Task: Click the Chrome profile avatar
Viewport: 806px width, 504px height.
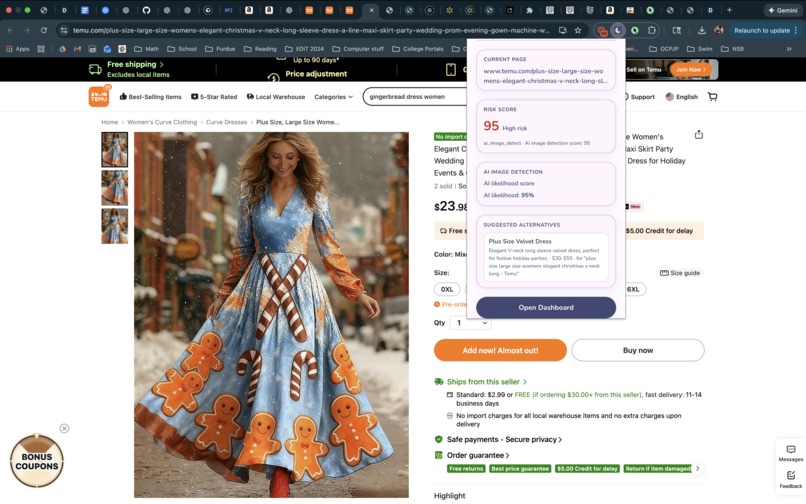Action: point(719,30)
